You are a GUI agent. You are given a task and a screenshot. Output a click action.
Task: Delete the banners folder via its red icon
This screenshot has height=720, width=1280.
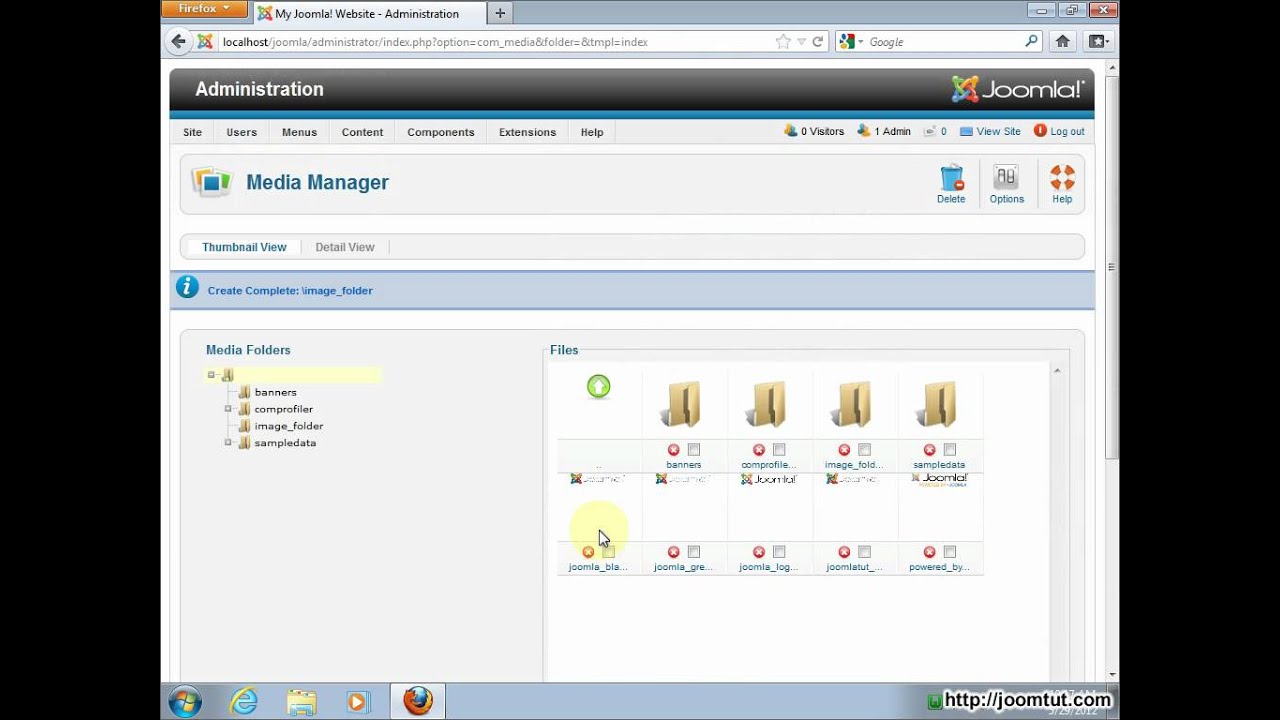[x=673, y=450]
